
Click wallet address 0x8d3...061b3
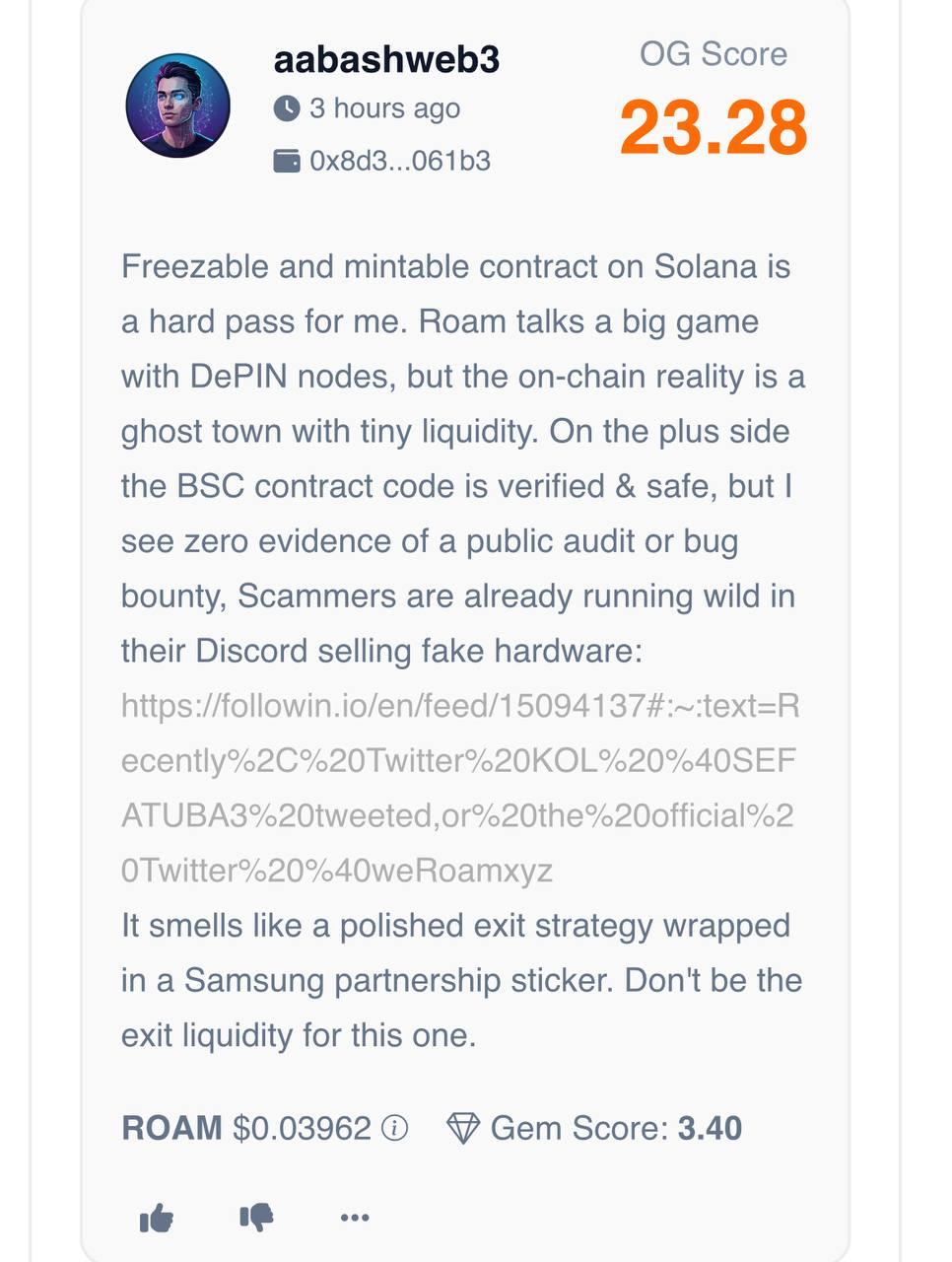[400, 161]
